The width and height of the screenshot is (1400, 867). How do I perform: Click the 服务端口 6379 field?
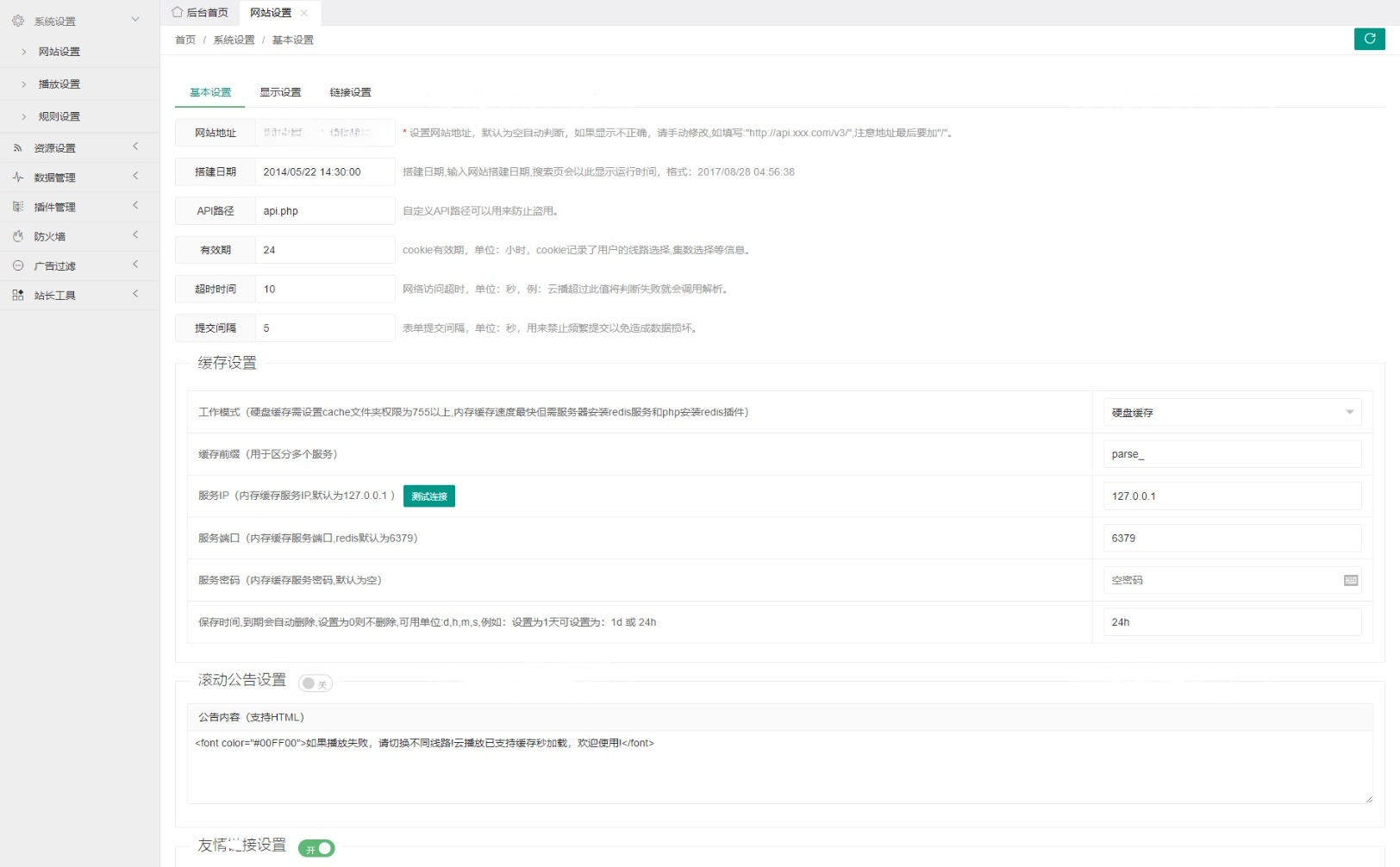point(1233,538)
